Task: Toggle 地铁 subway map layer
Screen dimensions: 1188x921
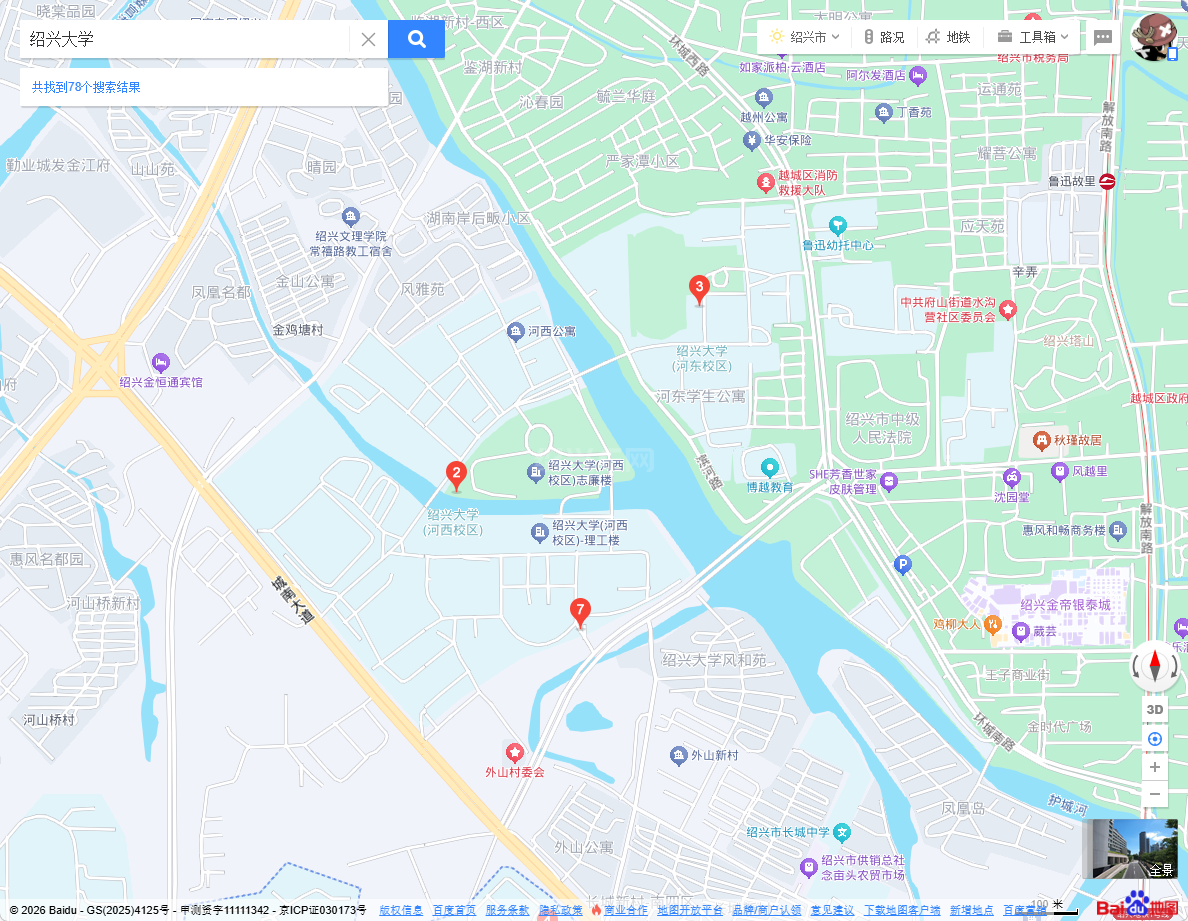Action: pyautogui.click(x=948, y=37)
